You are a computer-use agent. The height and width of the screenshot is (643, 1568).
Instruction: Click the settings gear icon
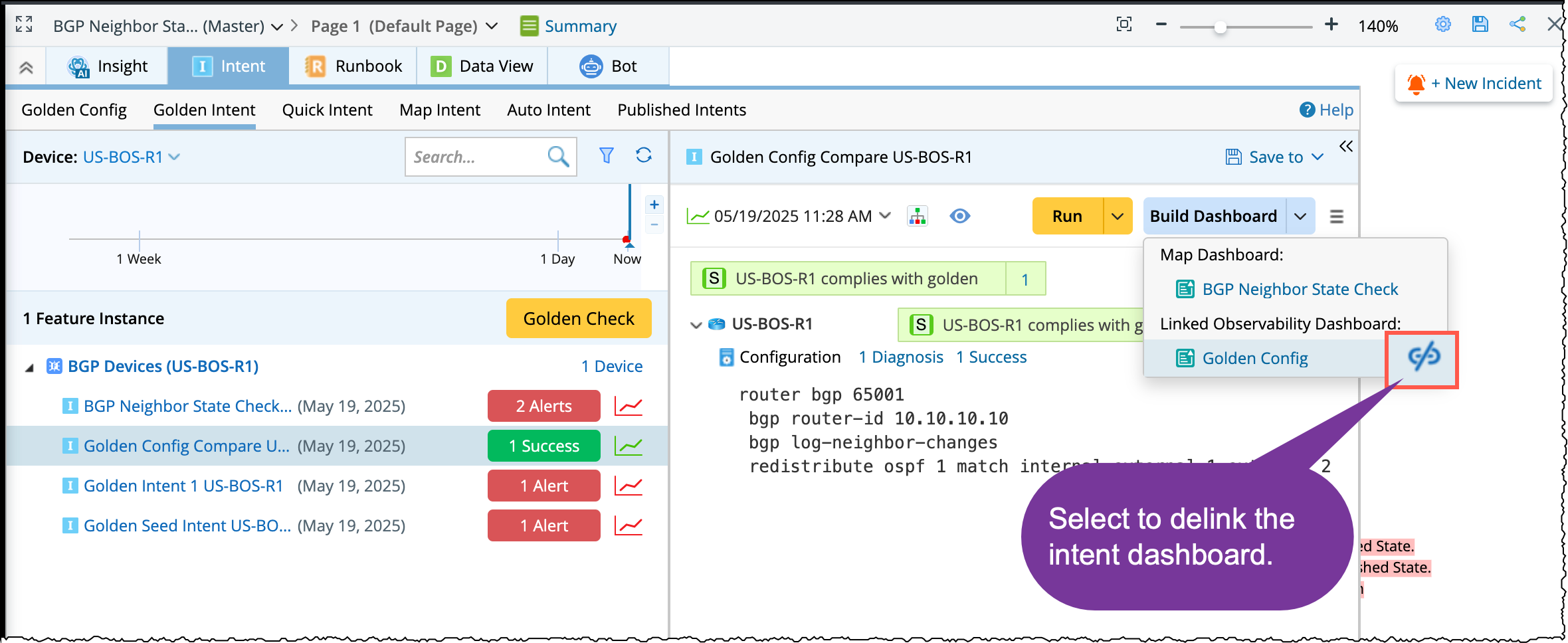pyautogui.click(x=1442, y=25)
